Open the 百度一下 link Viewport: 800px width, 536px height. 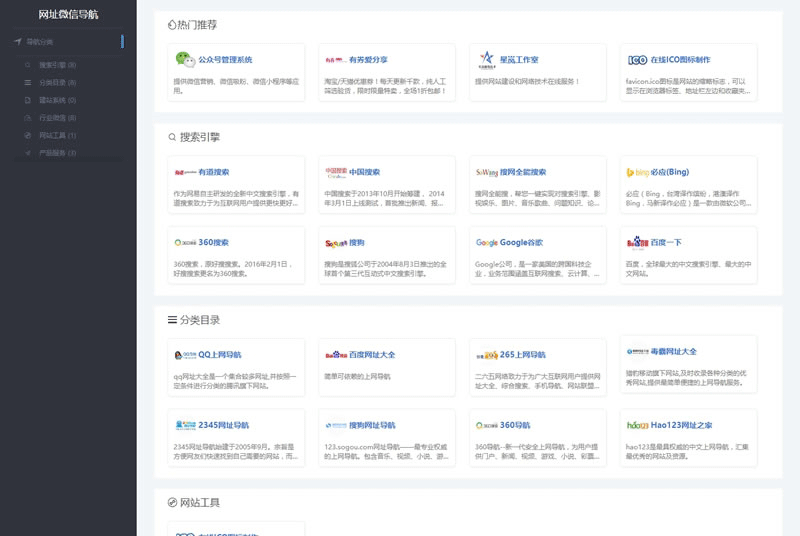[x=666, y=242]
